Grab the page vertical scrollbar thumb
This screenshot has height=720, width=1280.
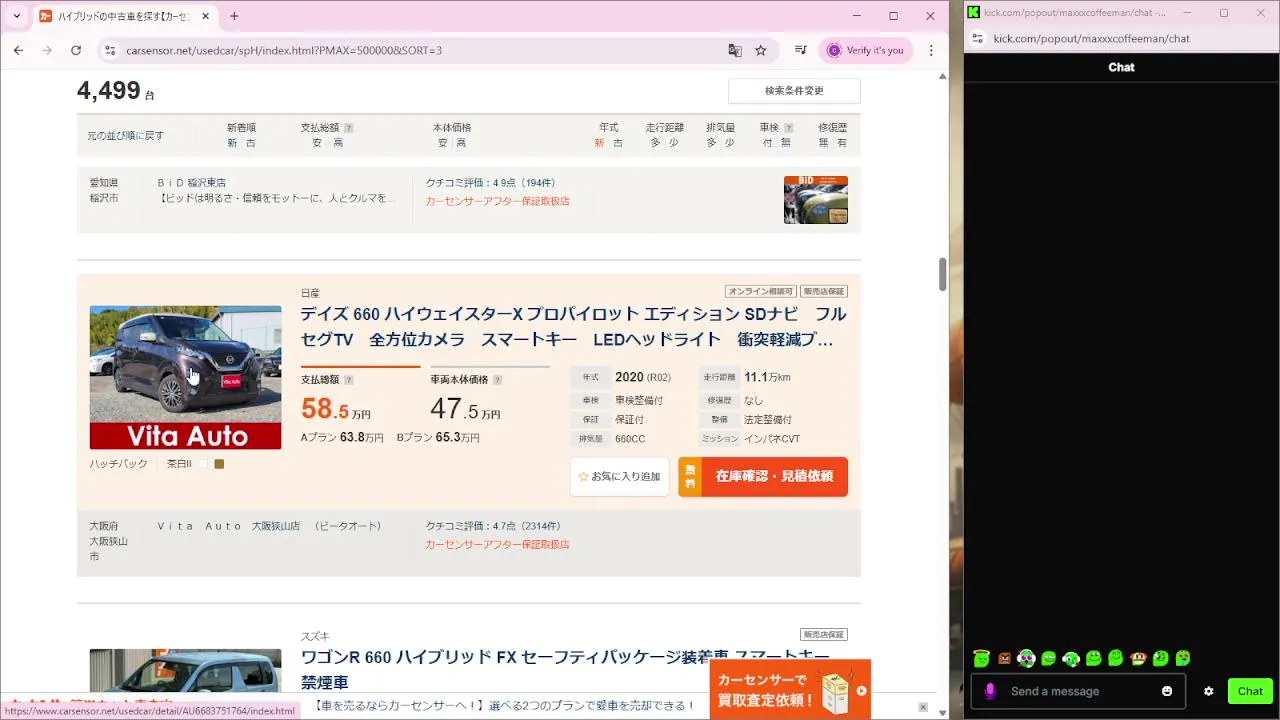[942, 274]
